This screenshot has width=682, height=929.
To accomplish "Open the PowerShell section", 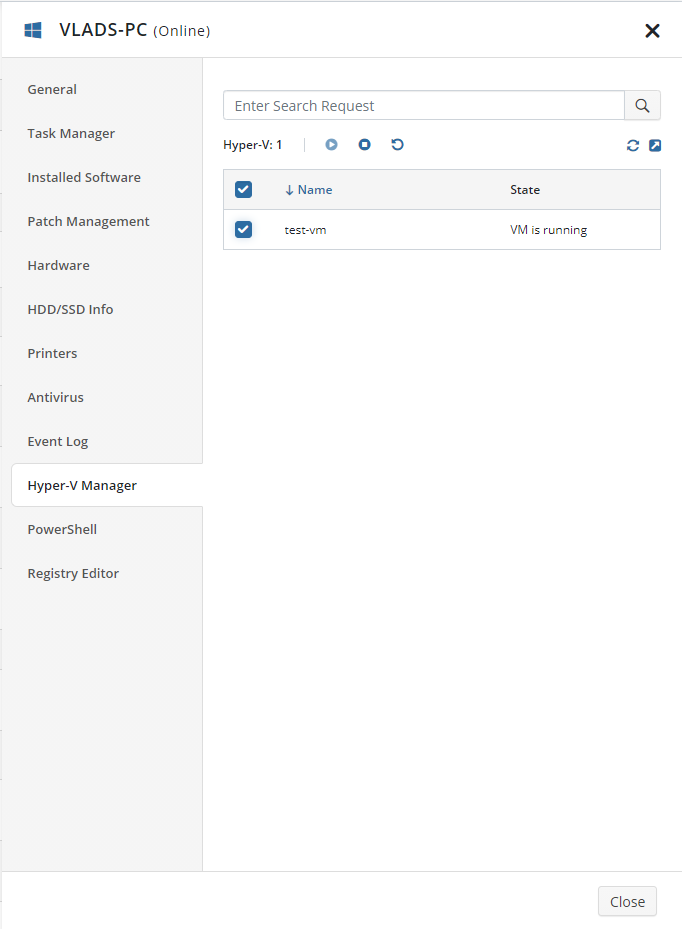I will click(x=62, y=529).
